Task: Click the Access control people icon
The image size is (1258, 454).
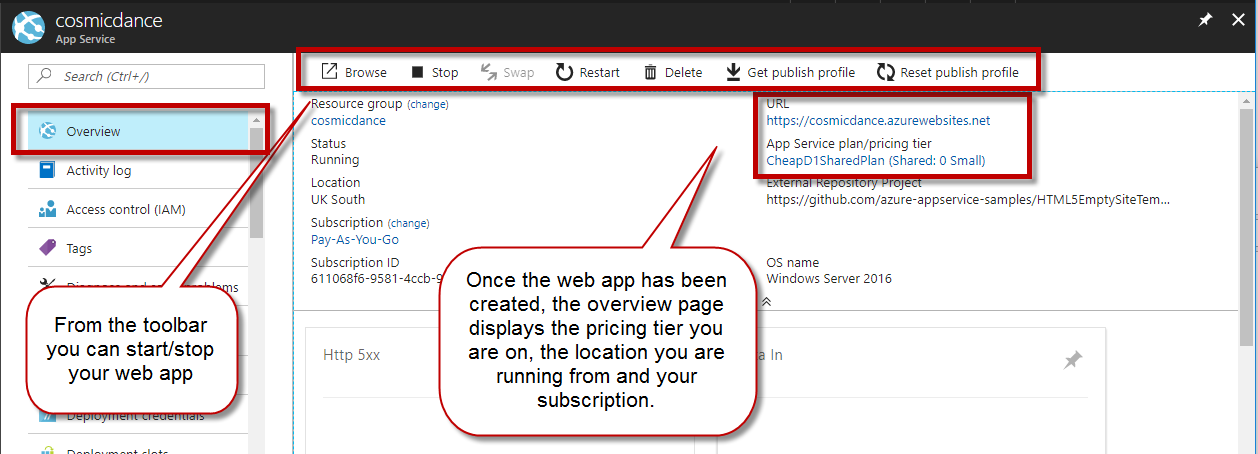Action: pos(47,209)
